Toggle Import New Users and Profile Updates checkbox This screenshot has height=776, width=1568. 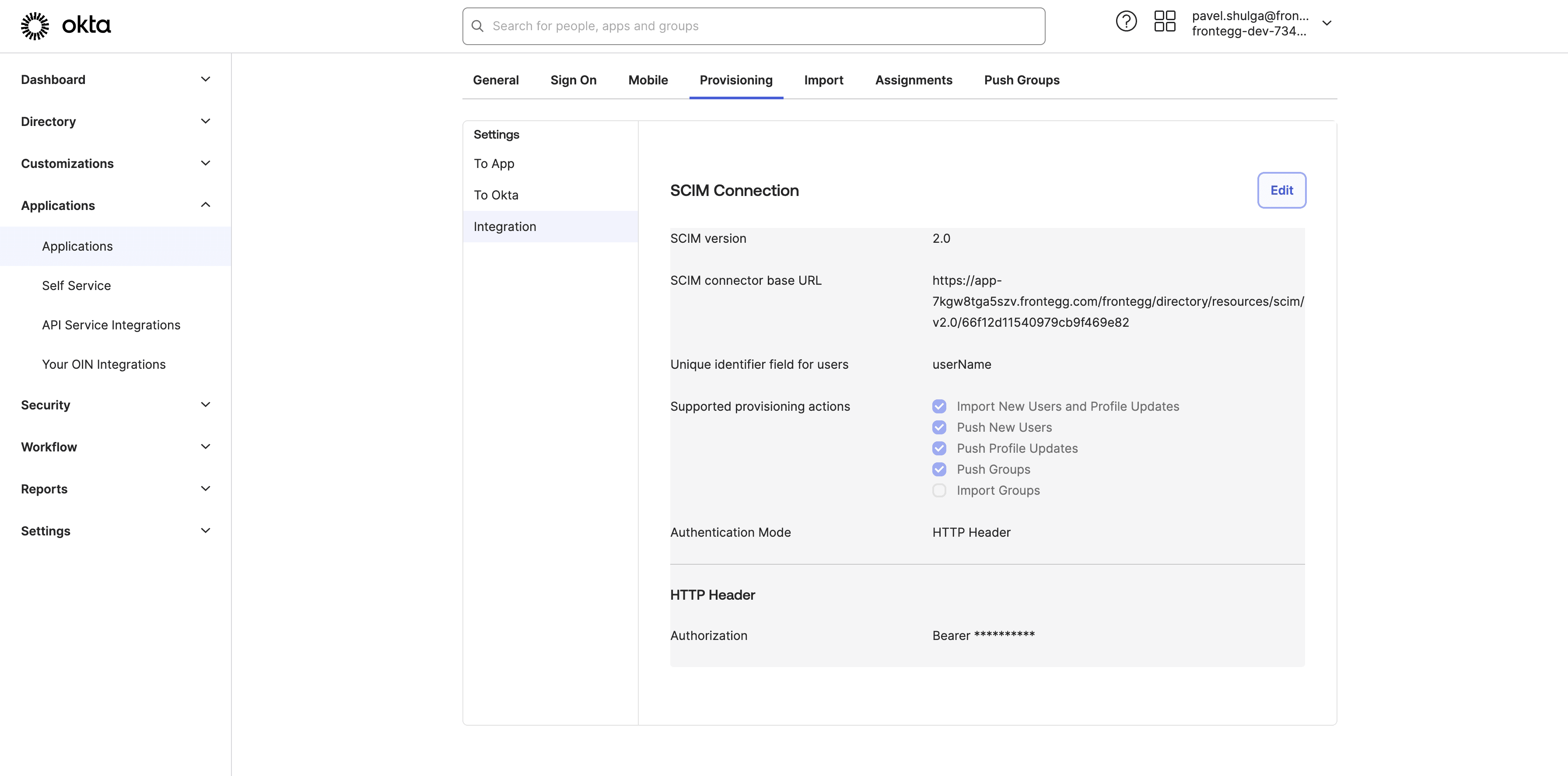(939, 406)
